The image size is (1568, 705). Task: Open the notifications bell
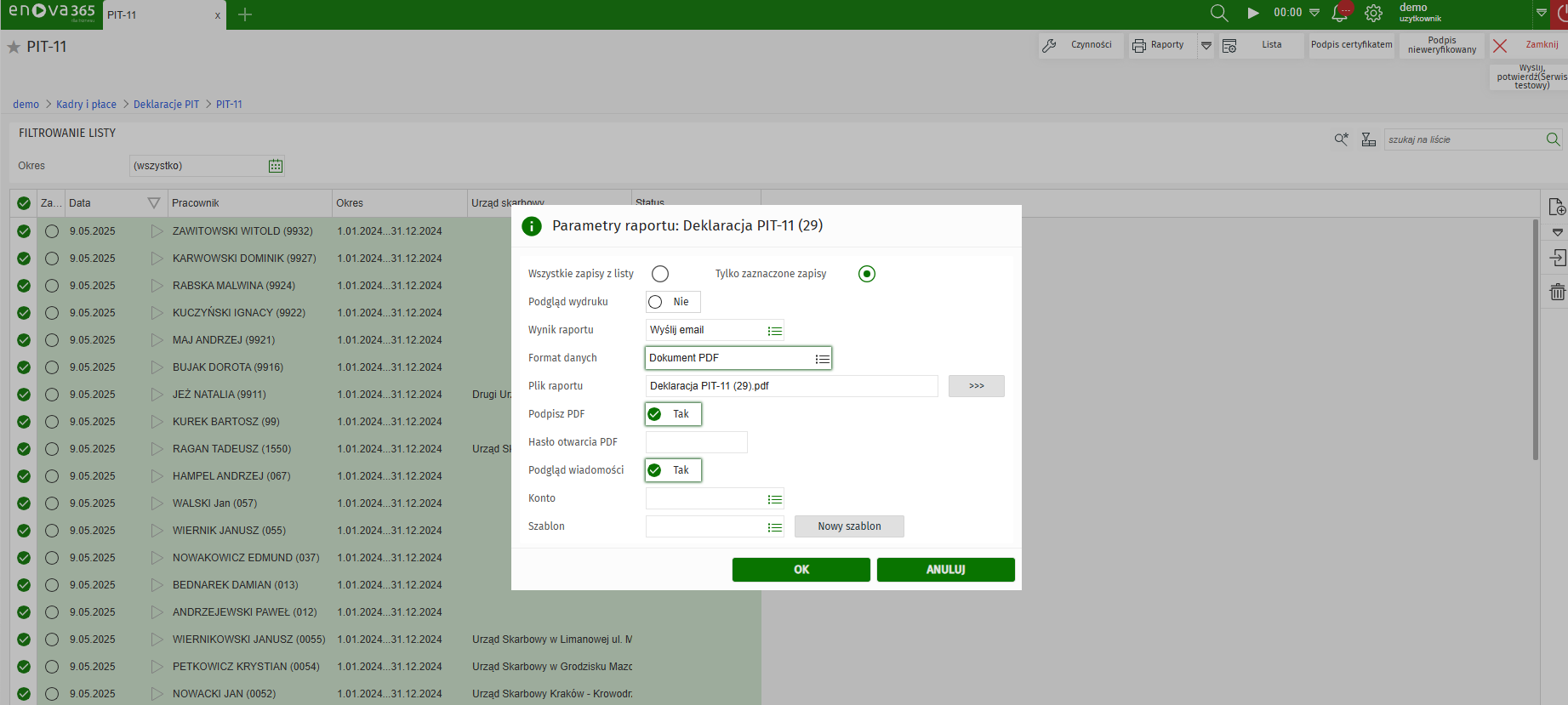coord(1340,13)
